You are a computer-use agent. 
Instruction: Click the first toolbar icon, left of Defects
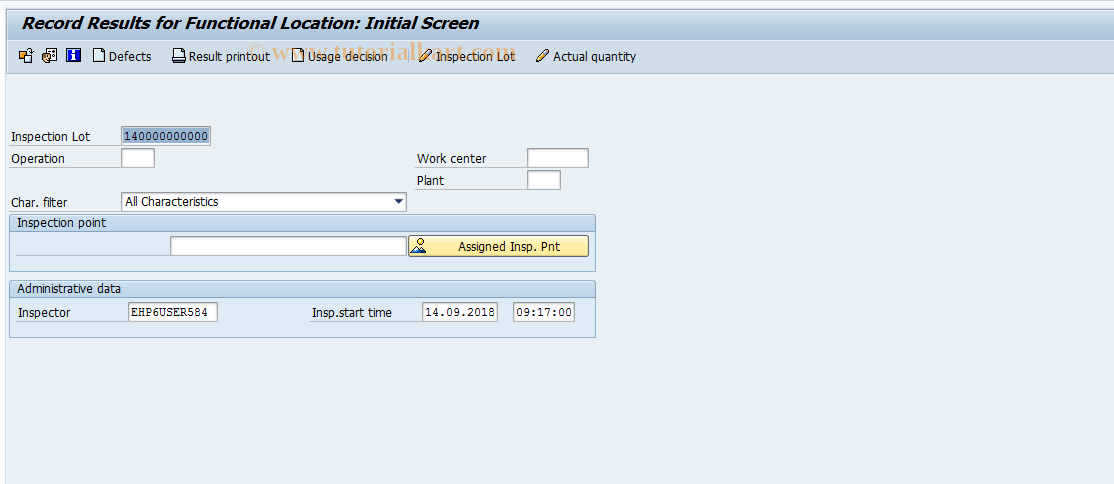[26, 56]
